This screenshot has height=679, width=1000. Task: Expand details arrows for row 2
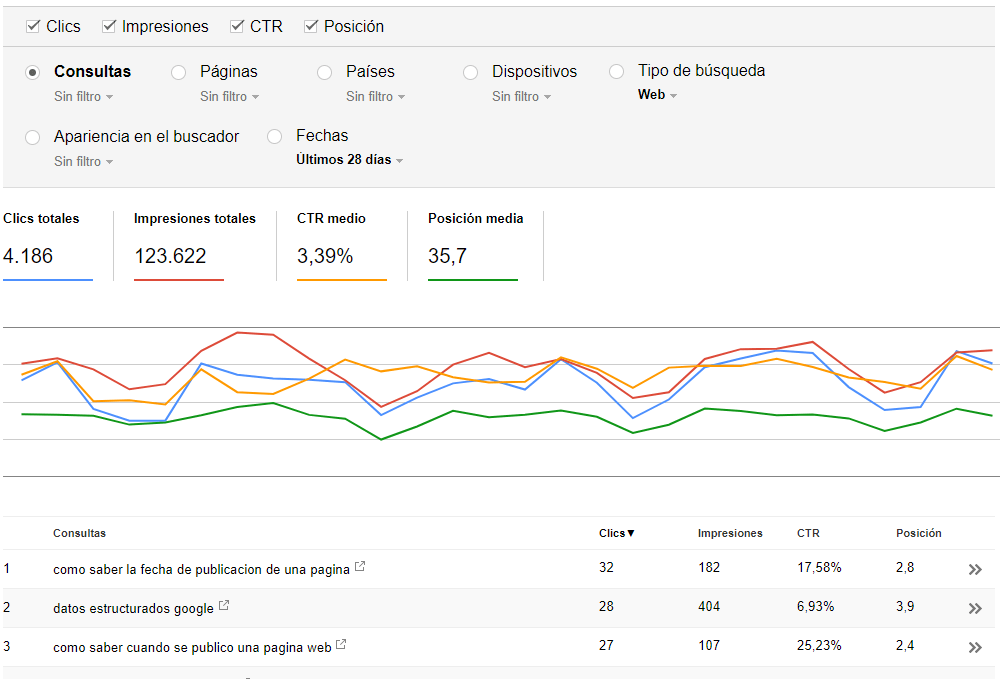coord(975,608)
